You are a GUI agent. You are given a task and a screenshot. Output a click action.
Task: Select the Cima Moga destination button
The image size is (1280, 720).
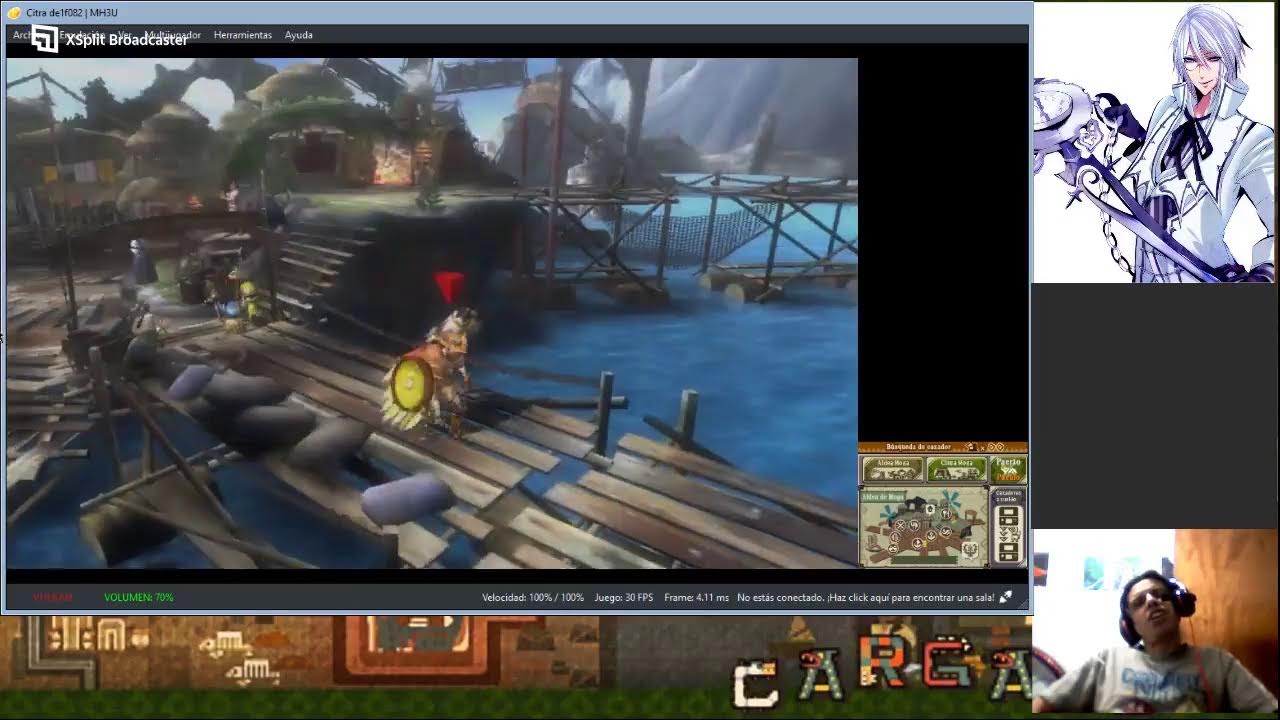[x=957, y=469]
